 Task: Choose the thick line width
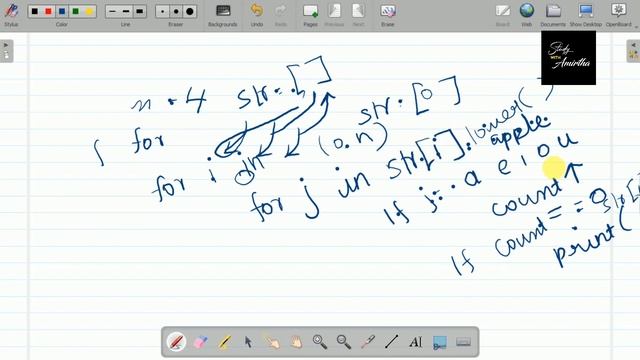coord(140,11)
